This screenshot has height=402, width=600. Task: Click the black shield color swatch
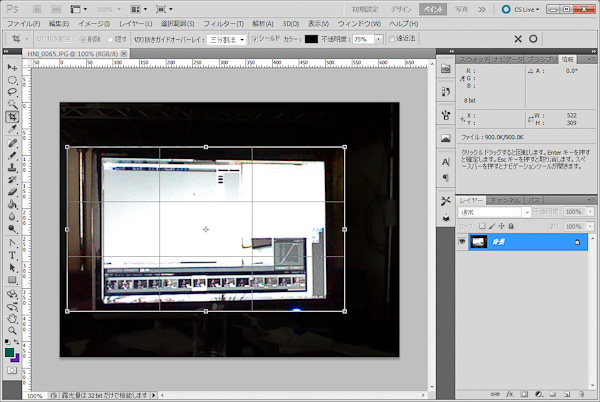(311, 39)
